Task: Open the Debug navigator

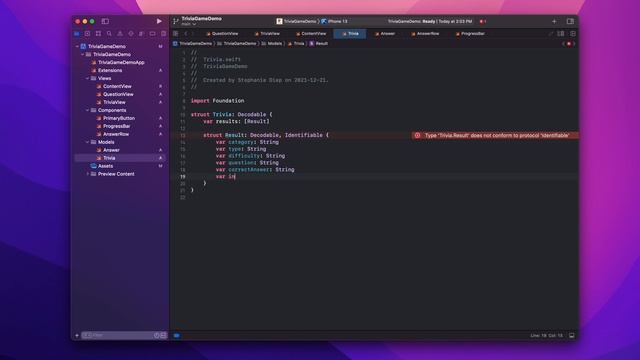Action: 142,34
